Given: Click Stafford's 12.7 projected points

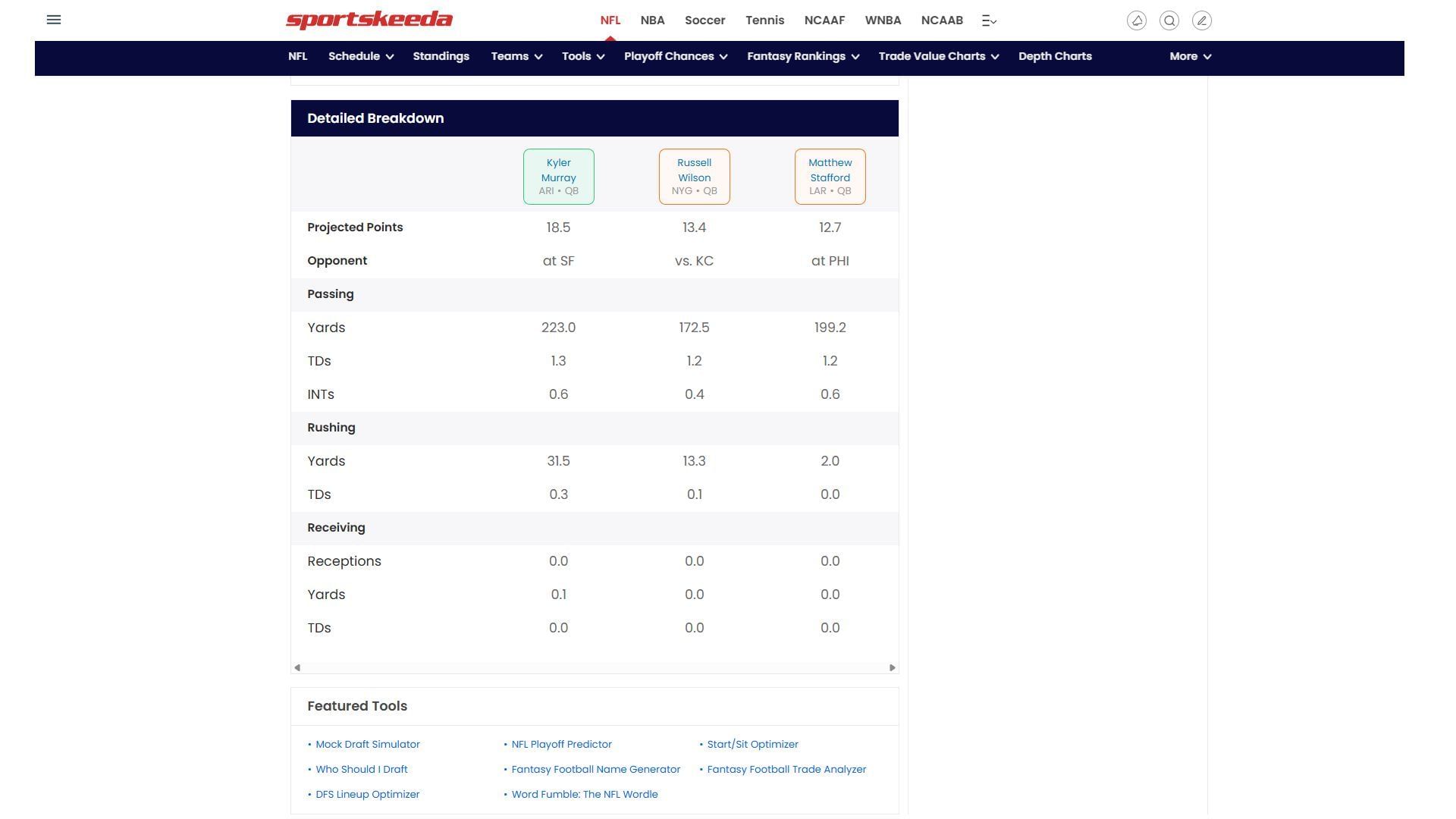Looking at the screenshot, I should pyautogui.click(x=830, y=227).
